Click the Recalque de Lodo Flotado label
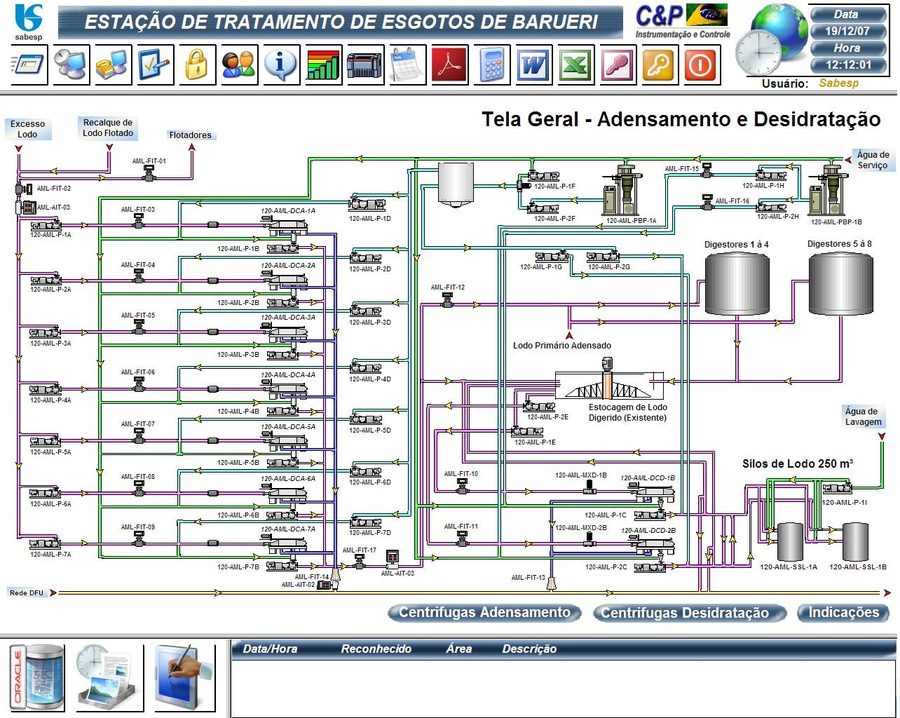900x718 pixels. (x=108, y=128)
